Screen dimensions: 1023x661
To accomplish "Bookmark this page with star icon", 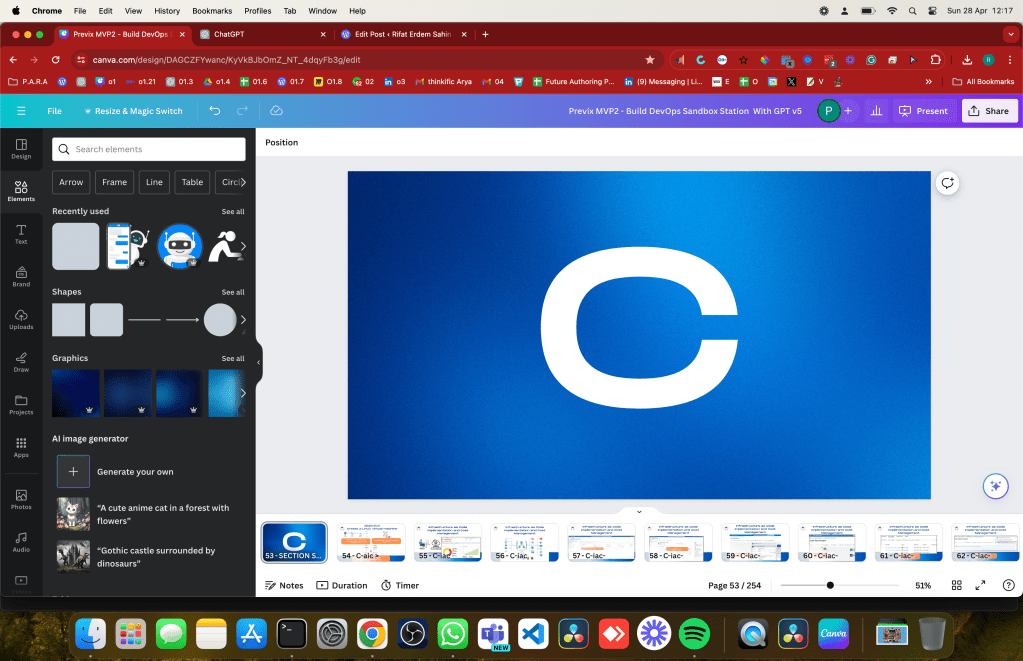I will click(650, 59).
